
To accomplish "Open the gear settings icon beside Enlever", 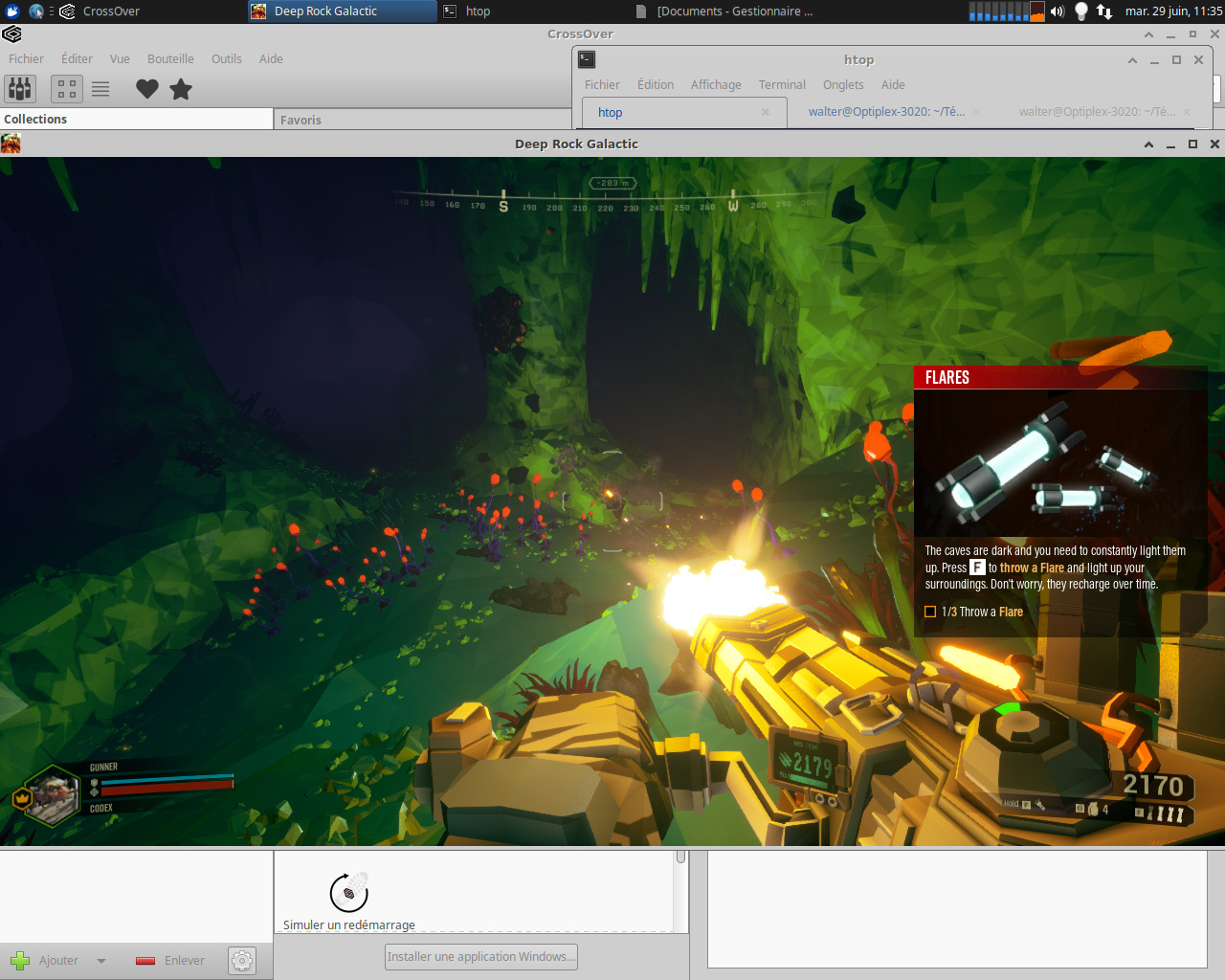I will click(241, 960).
